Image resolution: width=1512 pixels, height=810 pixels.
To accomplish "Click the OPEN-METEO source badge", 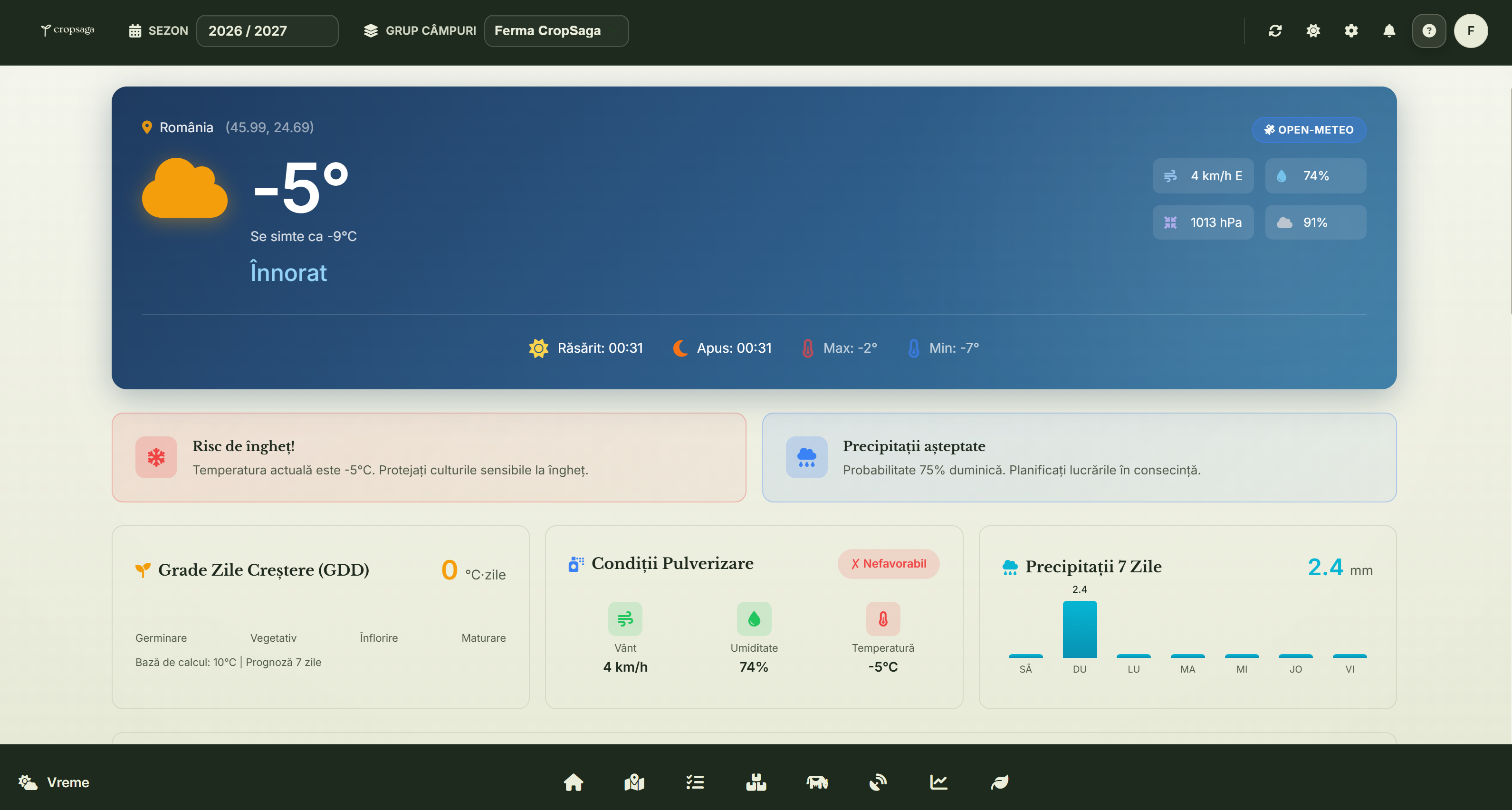I will coord(1309,130).
